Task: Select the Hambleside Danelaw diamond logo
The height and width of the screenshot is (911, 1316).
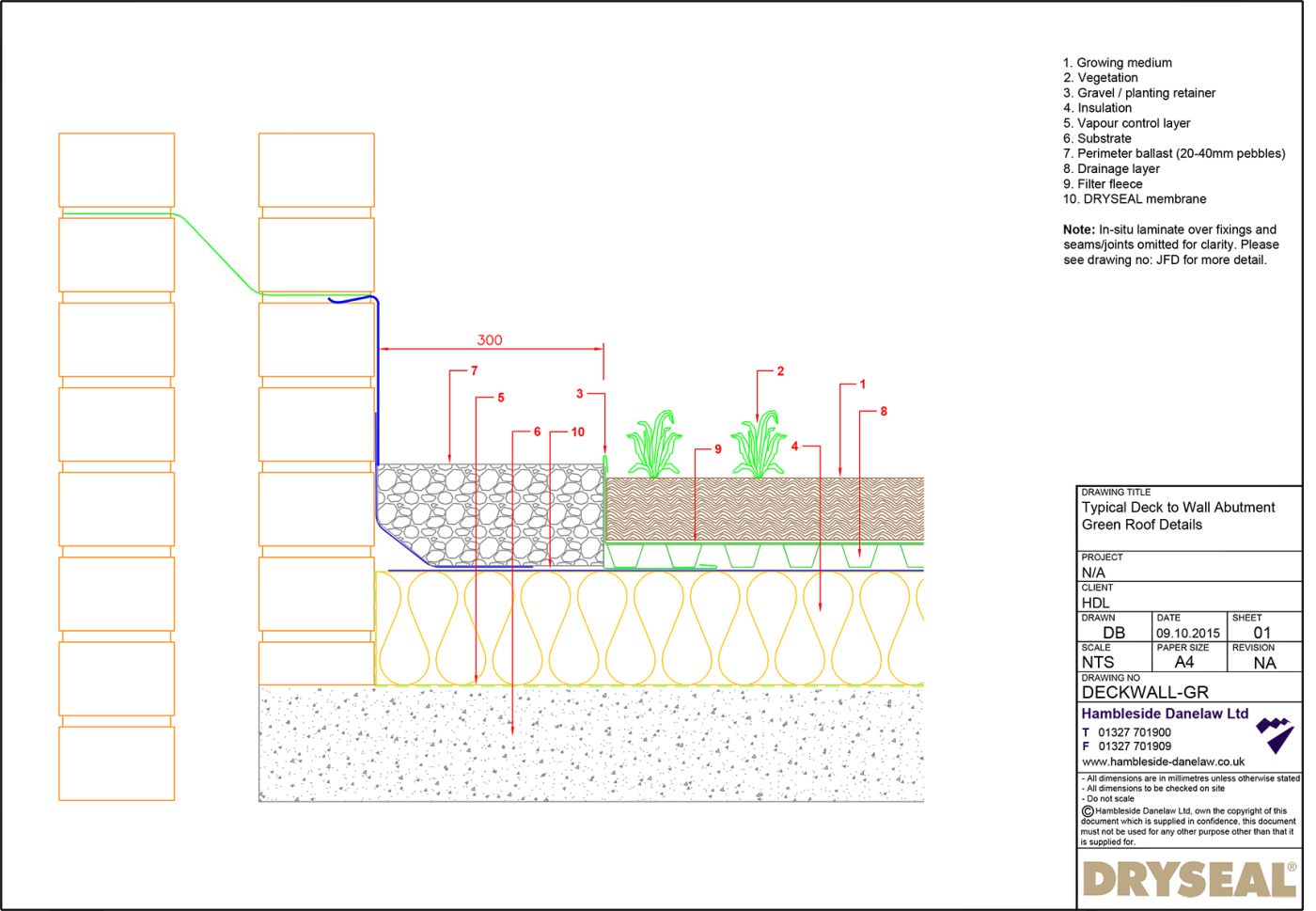Action: tap(1277, 734)
